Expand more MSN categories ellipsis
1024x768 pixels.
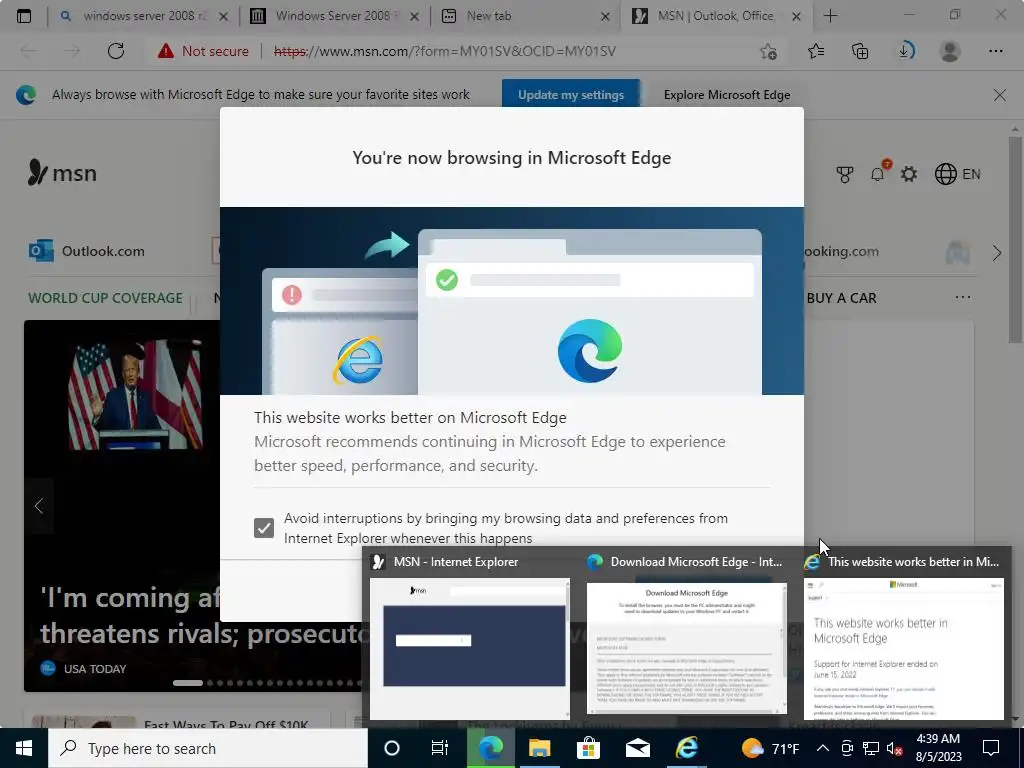point(963,297)
